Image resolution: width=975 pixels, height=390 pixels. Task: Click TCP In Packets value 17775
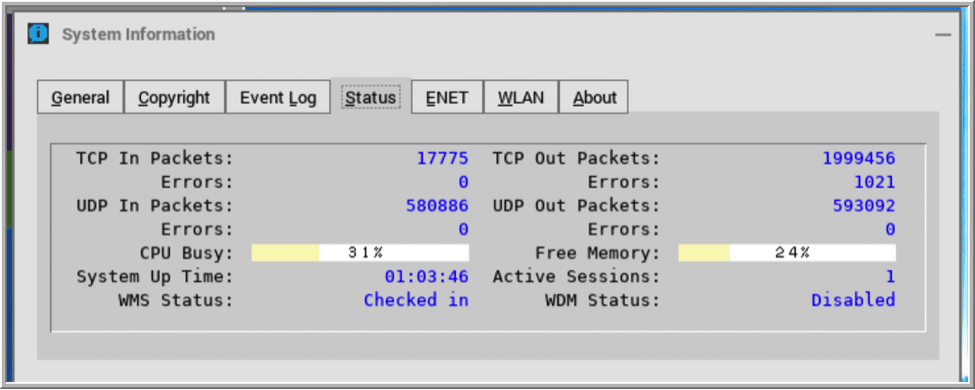[442, 158]
